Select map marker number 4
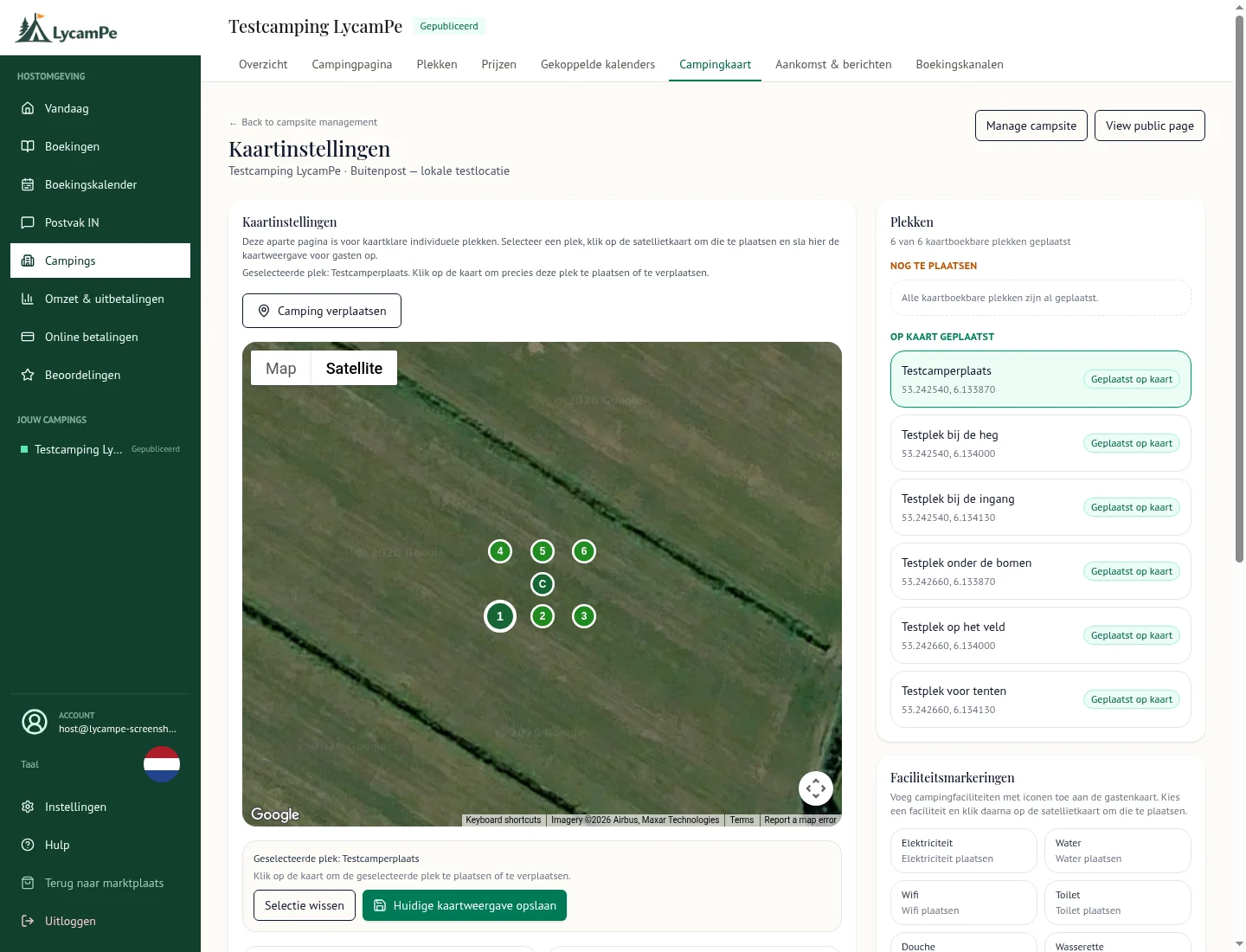The width and height of the screenshot is (1246, 952). point(500,551)
